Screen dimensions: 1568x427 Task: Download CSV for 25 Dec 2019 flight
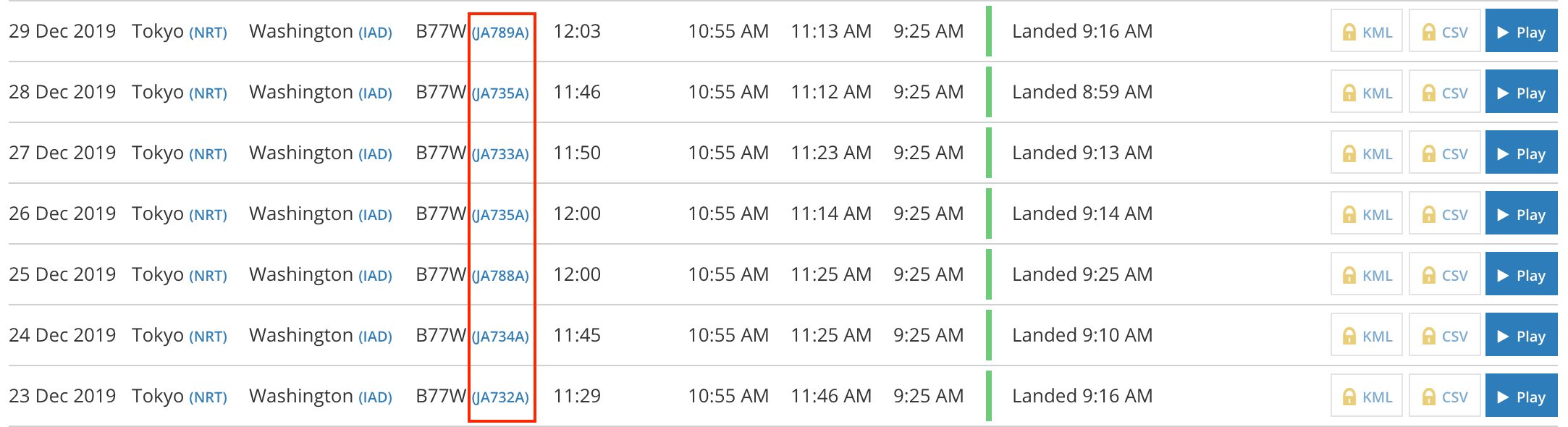coord(1444,274)
